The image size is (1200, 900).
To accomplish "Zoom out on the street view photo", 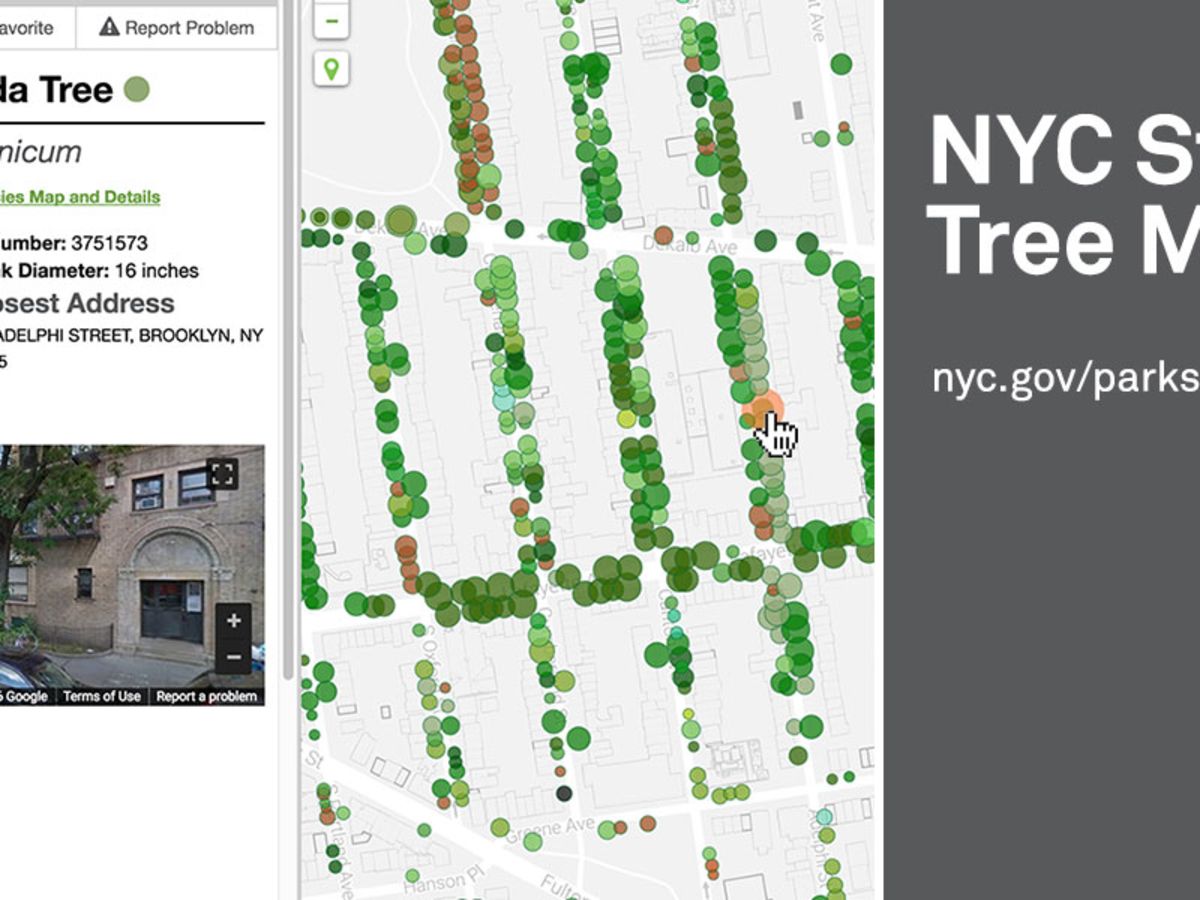I will click(233, 656).
